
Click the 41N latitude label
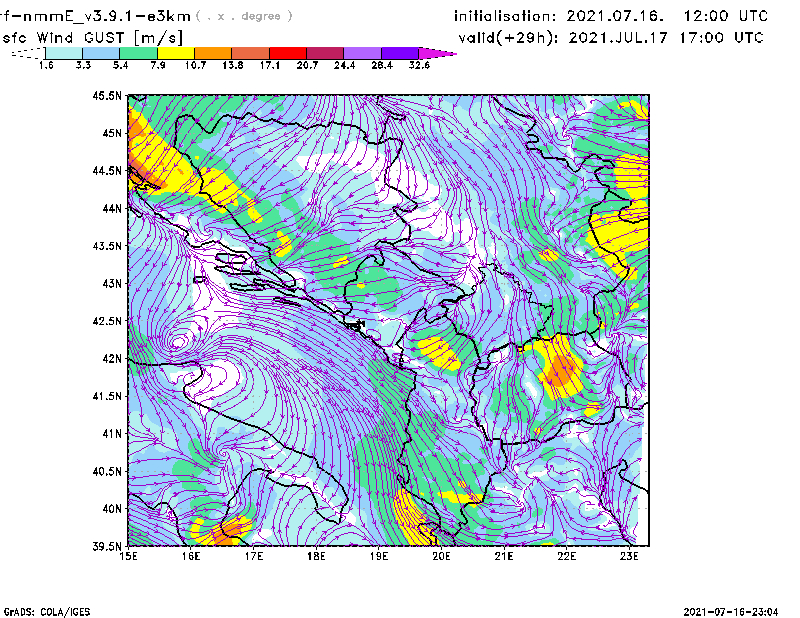point(112,434)
